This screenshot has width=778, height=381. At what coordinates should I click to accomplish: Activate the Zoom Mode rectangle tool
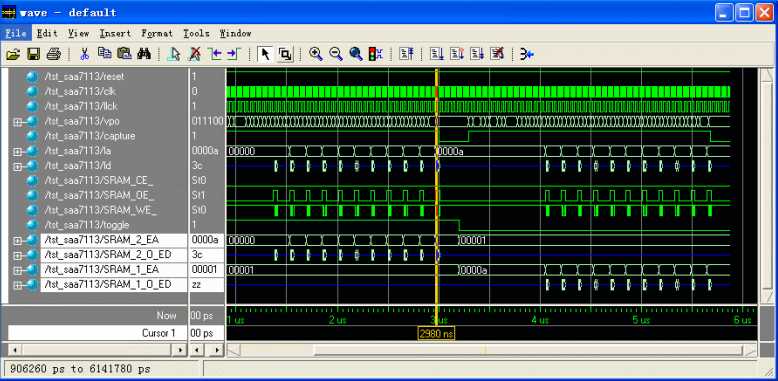pos(285,54)
